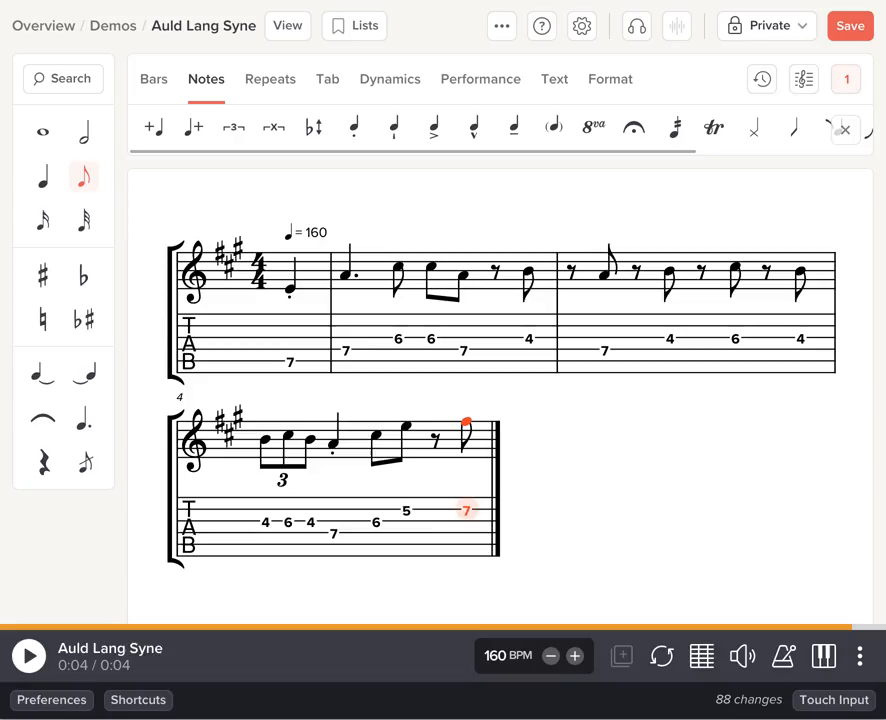Apply a flat accidental

coord(84,276)
